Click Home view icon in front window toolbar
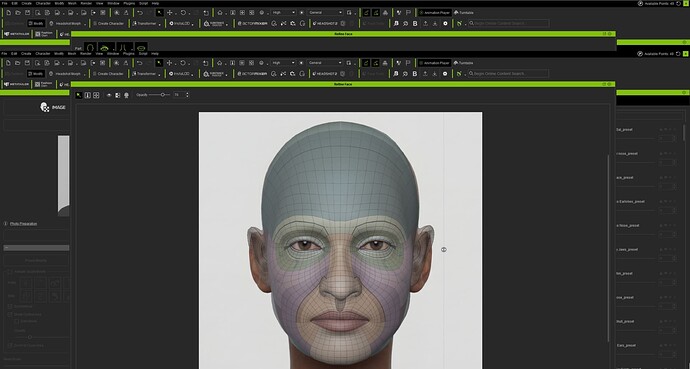 point(220,63)
